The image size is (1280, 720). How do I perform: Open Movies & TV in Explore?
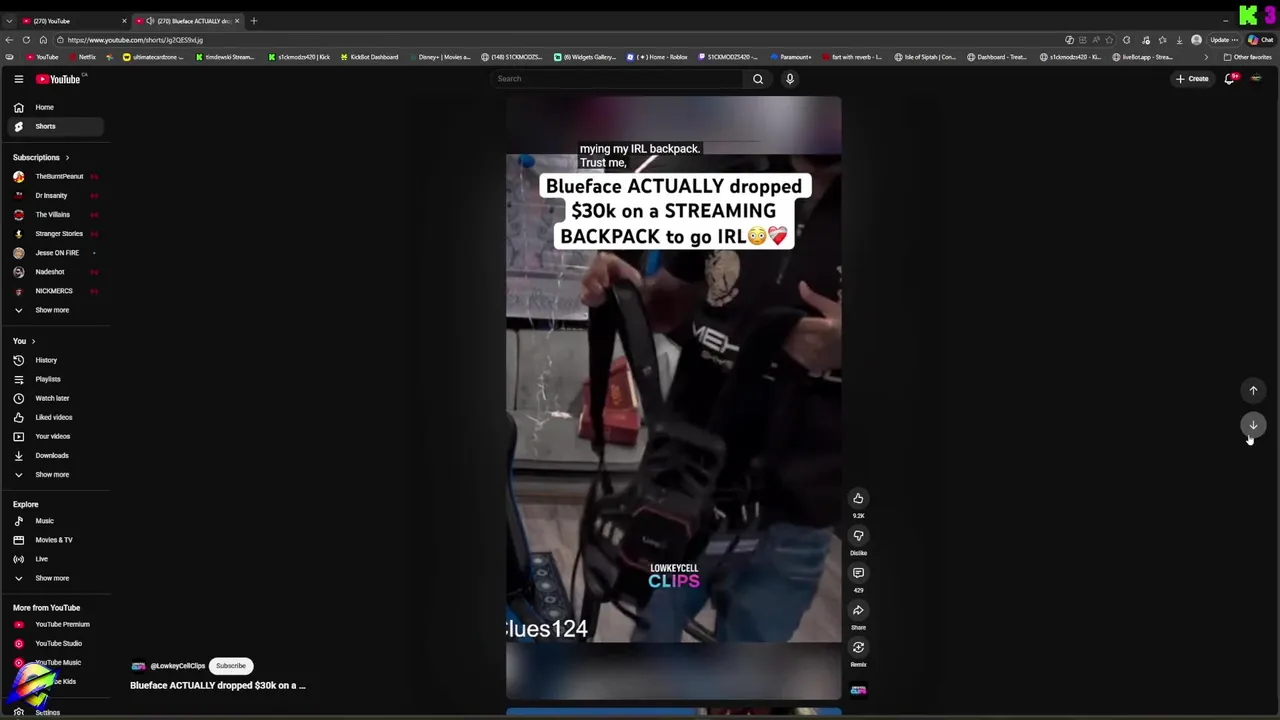tap(57, 540)
